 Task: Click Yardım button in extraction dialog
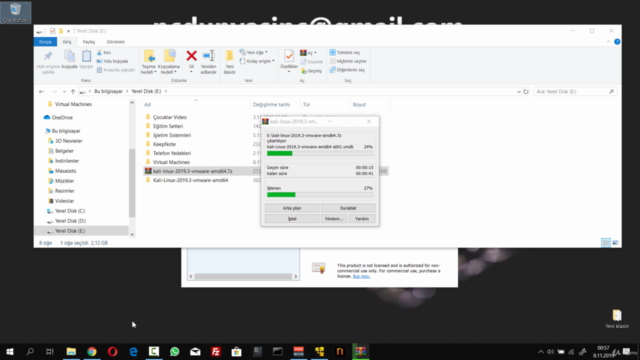point(362,219)
